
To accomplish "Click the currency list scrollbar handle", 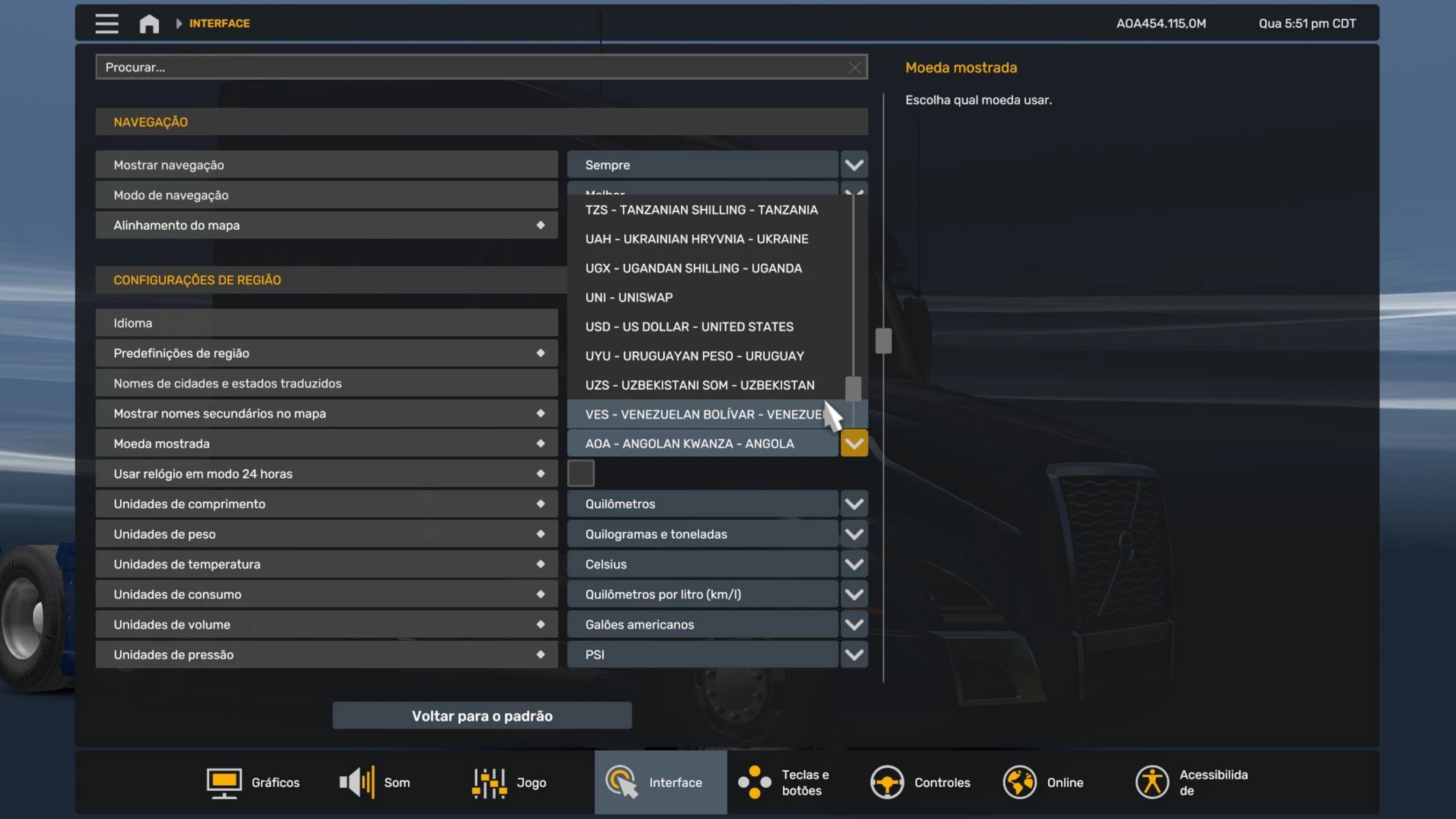I will (x=853, y=388).
